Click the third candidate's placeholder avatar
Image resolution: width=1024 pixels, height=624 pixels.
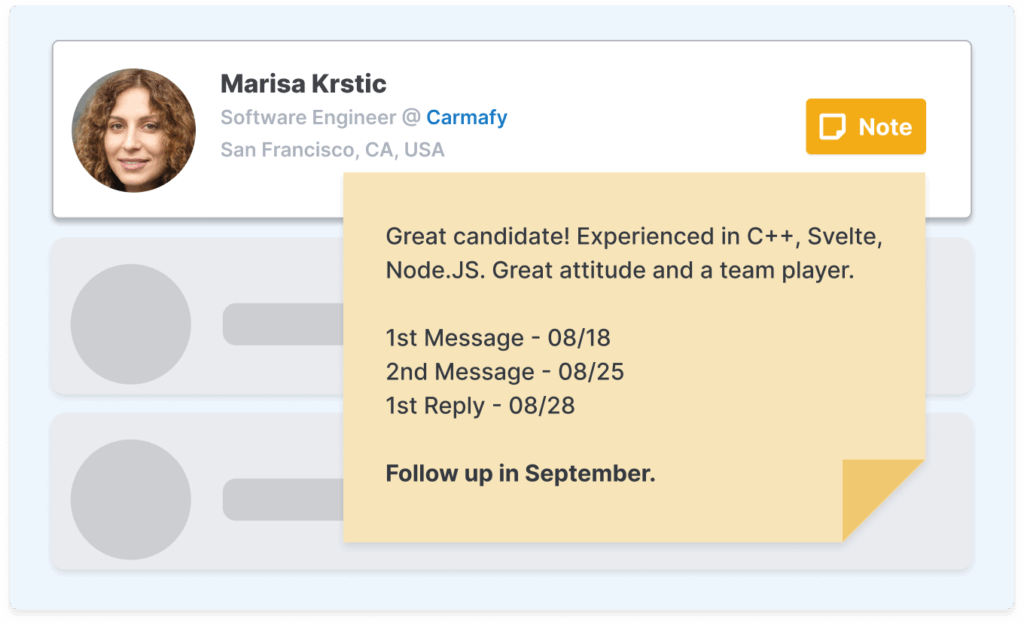pos(131,499)
